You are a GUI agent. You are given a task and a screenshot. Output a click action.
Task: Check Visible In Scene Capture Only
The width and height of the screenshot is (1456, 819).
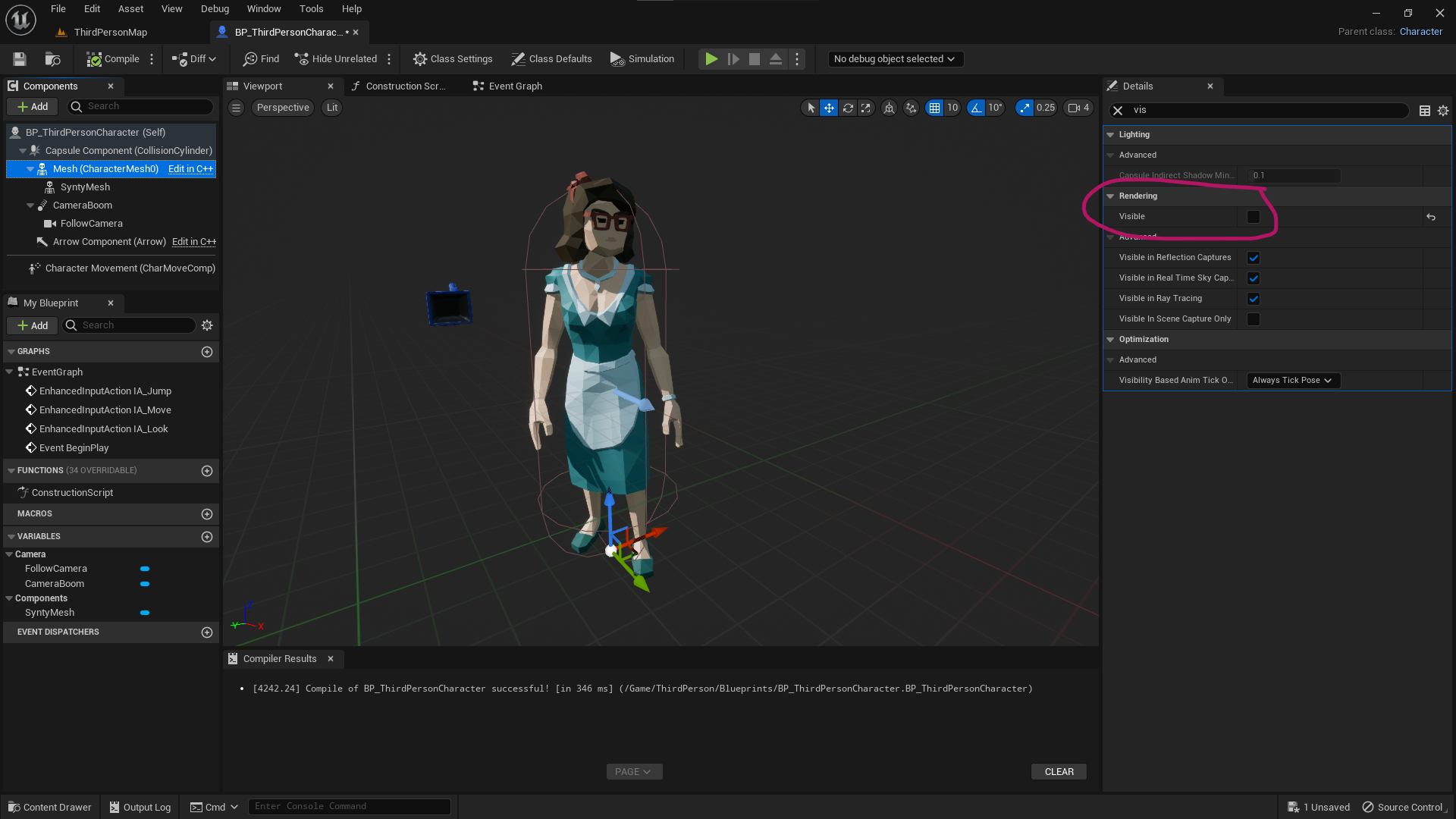point(1254,319)
